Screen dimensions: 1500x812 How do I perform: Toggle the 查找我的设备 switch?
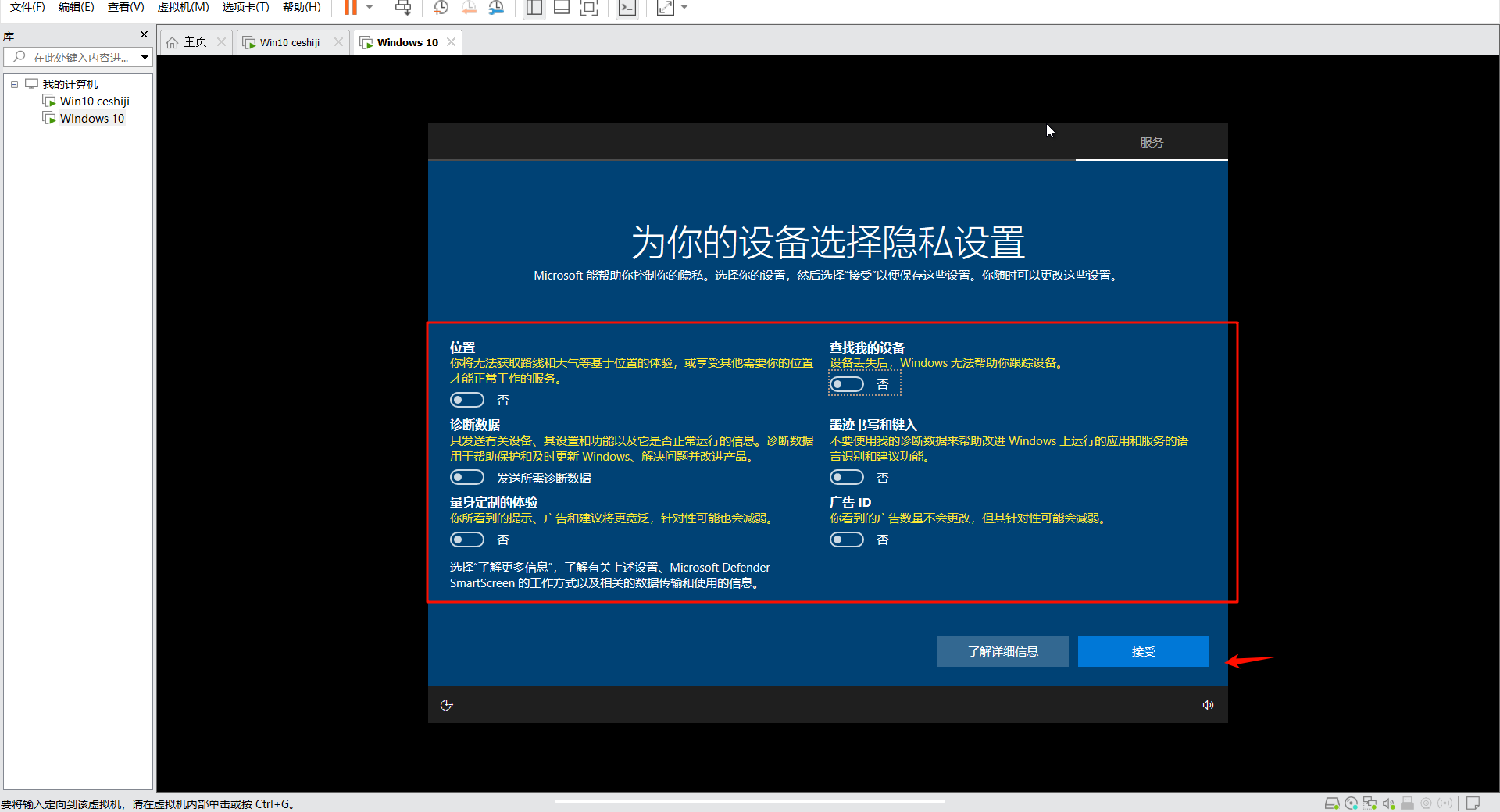[847, 384]
